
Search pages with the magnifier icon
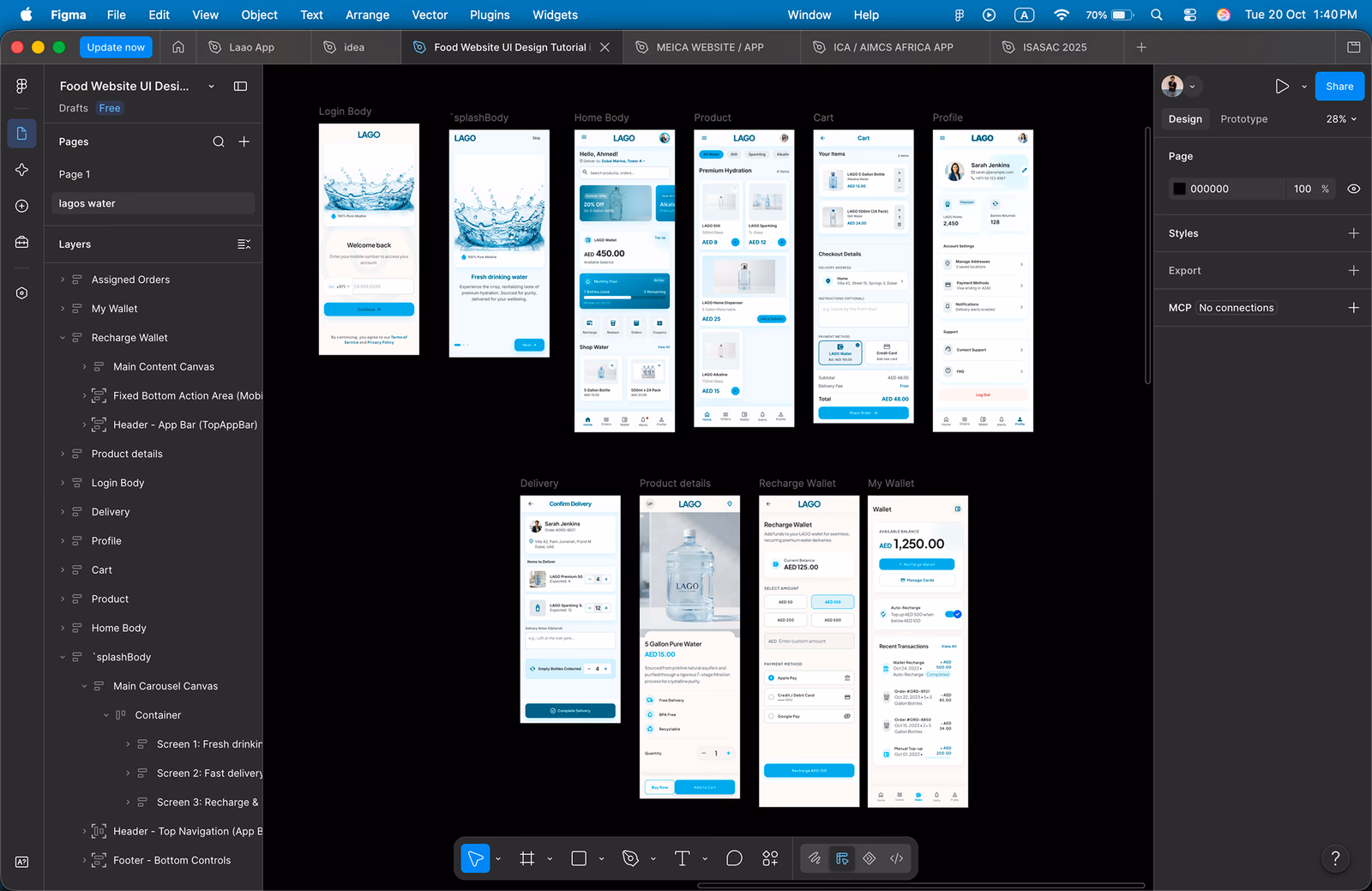pos(219,141)
